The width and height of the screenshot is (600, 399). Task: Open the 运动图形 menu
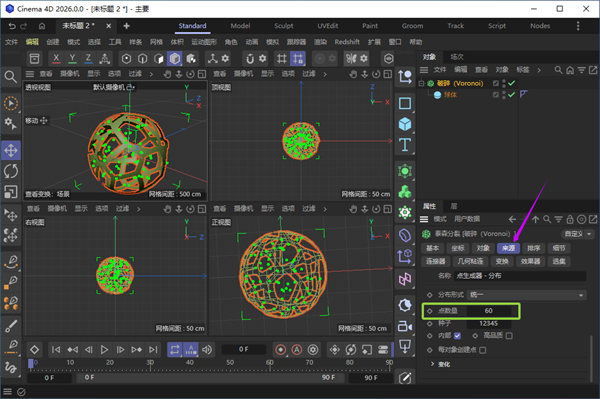click(x=204, y=42)
